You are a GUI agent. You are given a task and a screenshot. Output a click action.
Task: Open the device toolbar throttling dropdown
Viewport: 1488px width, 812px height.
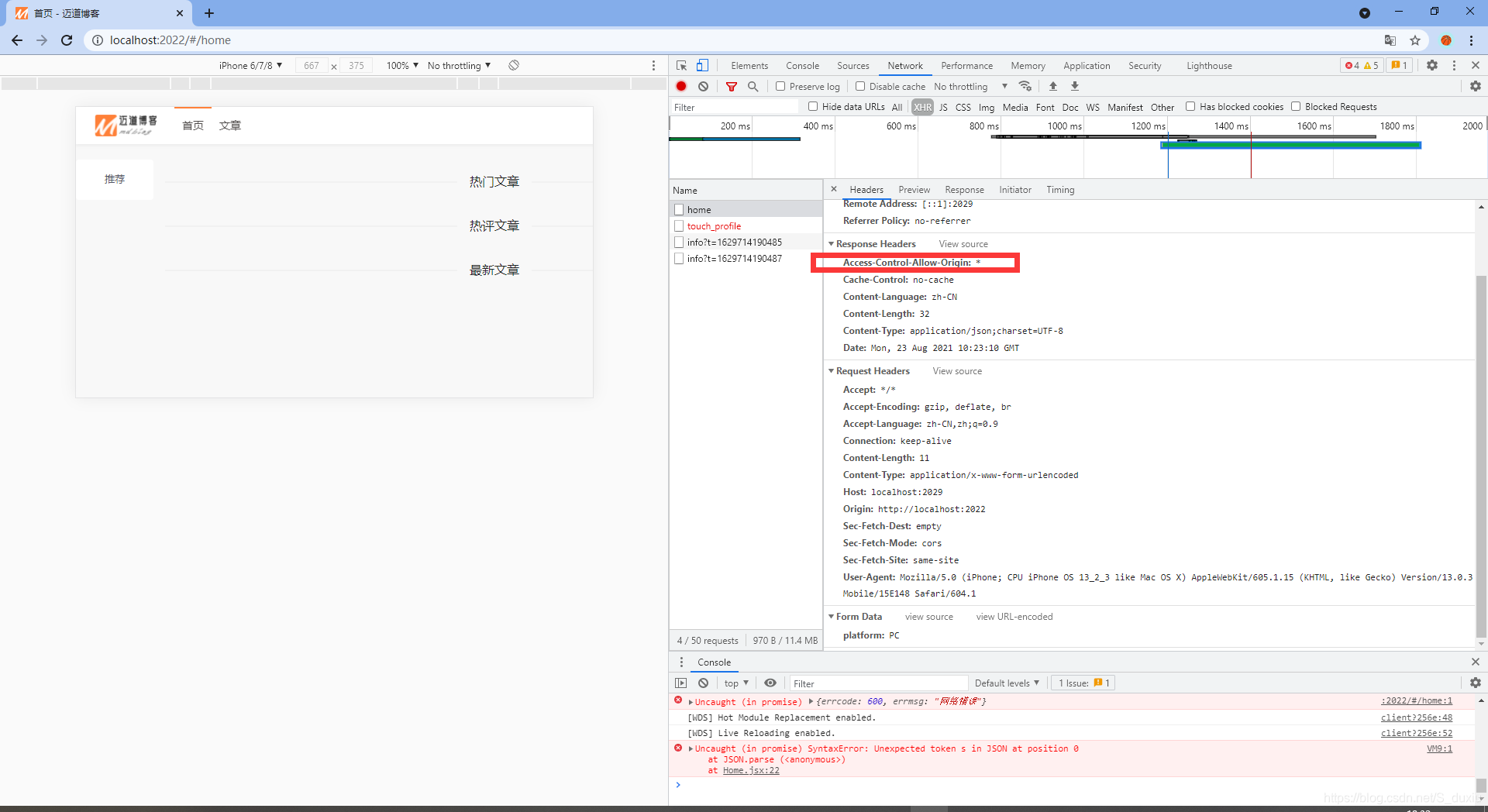click(460, 66)
